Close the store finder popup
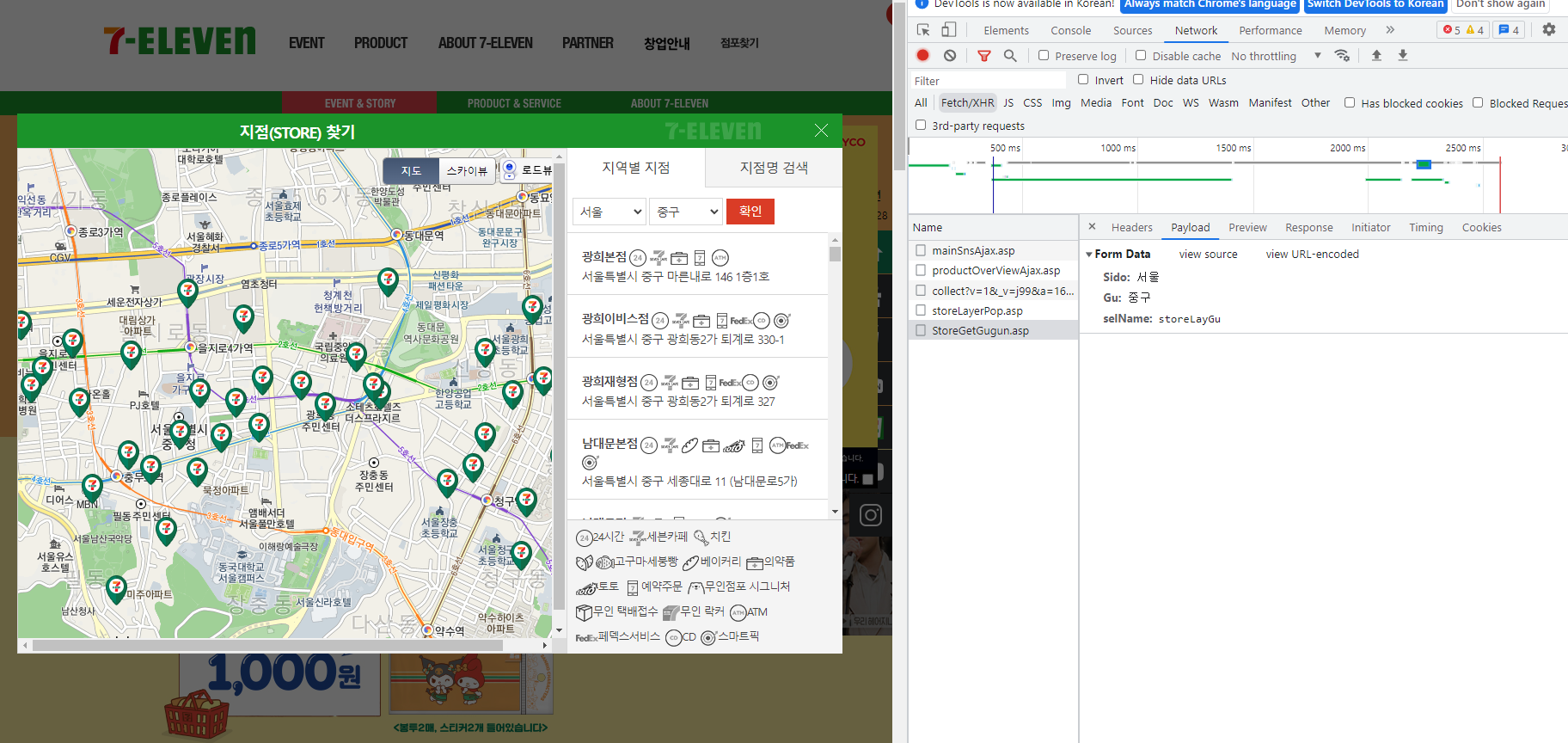1568x743 pixels. coord(821,131)
